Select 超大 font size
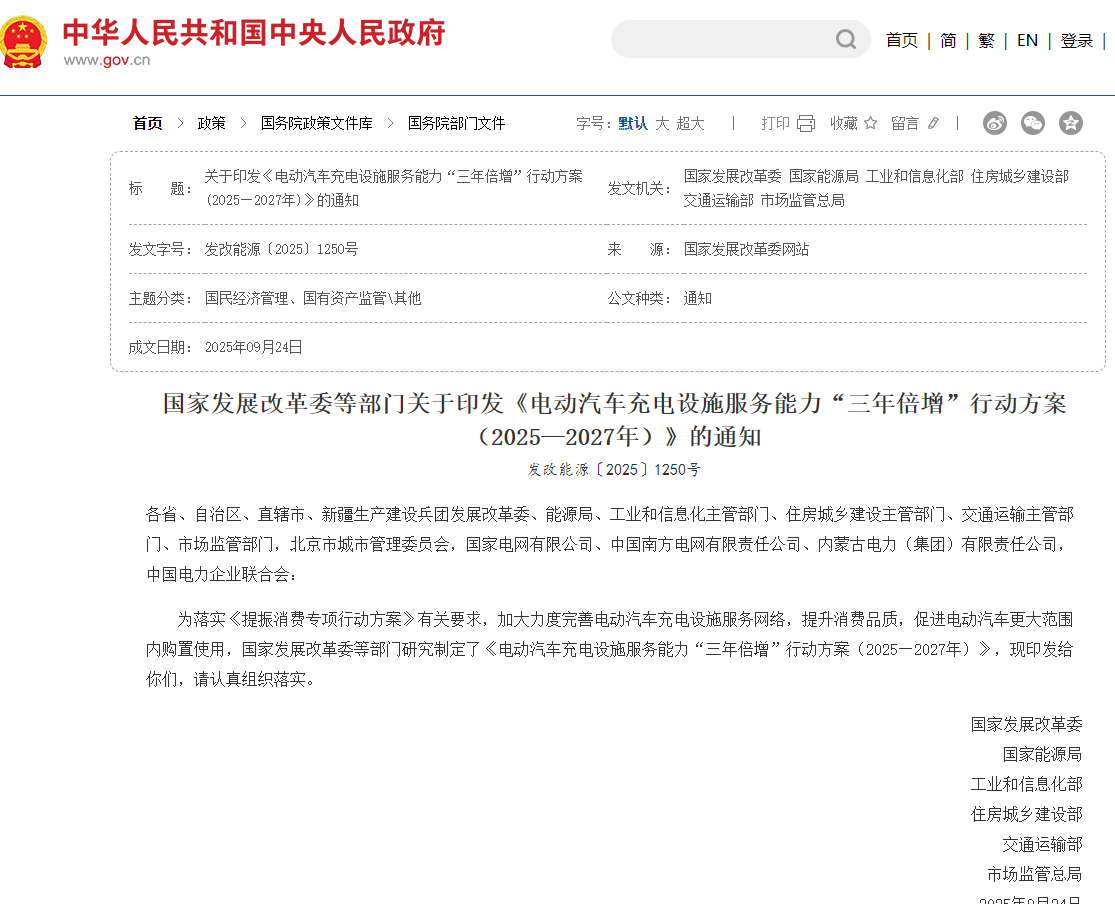1115x904 pixels. [690, 123]
